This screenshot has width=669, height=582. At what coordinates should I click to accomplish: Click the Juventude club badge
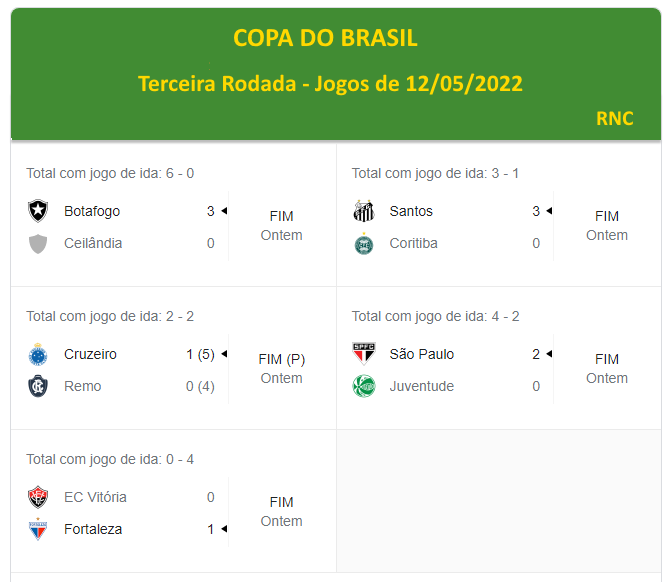pyautogui.click(x=363, y=386)
